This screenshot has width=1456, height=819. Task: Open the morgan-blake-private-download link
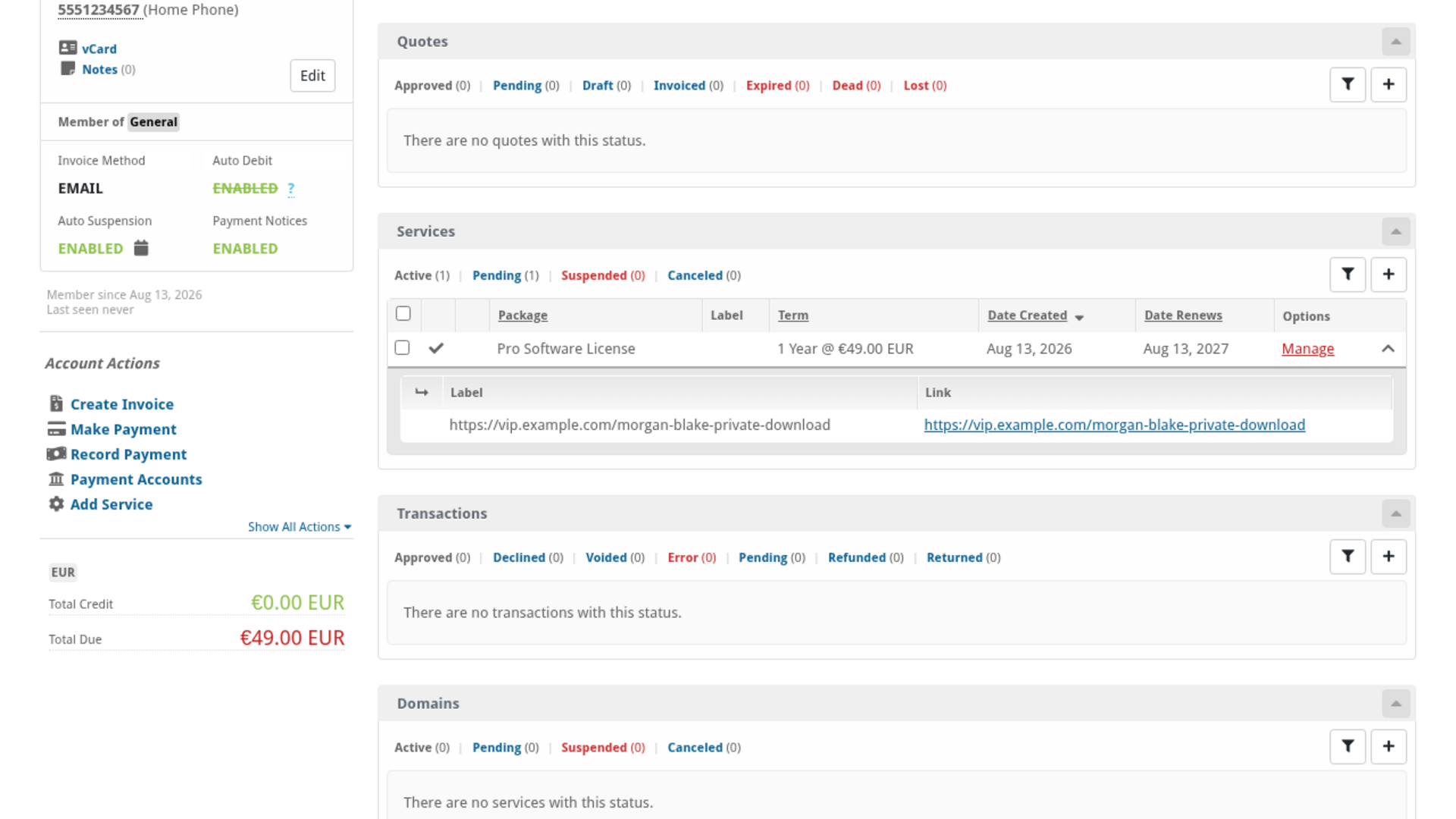(x=1114, y=425)
